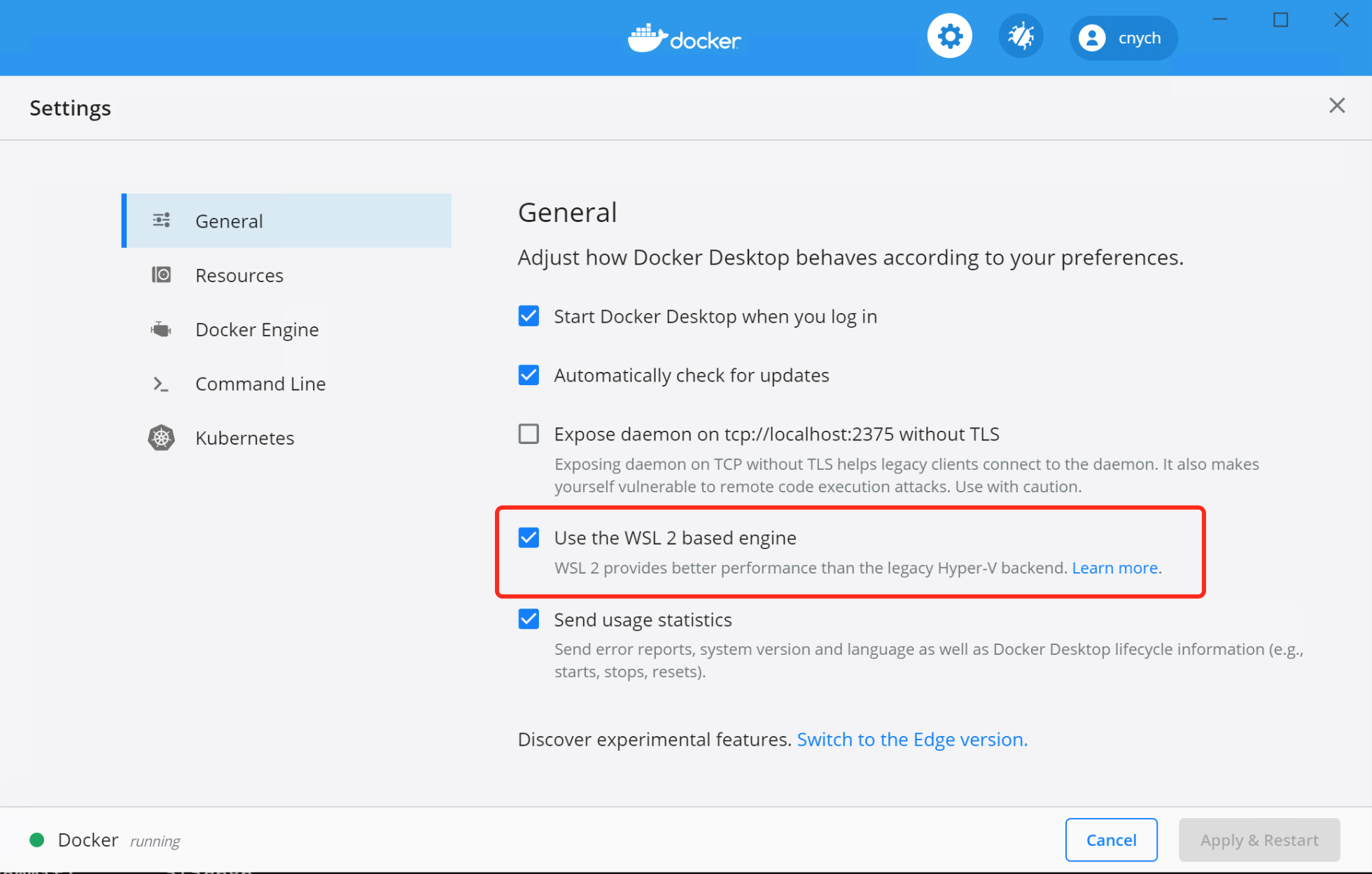Viewport: 1372px width, 874px height.
Task: Open the Kubernetes settings tab
Action: (287, 438)
